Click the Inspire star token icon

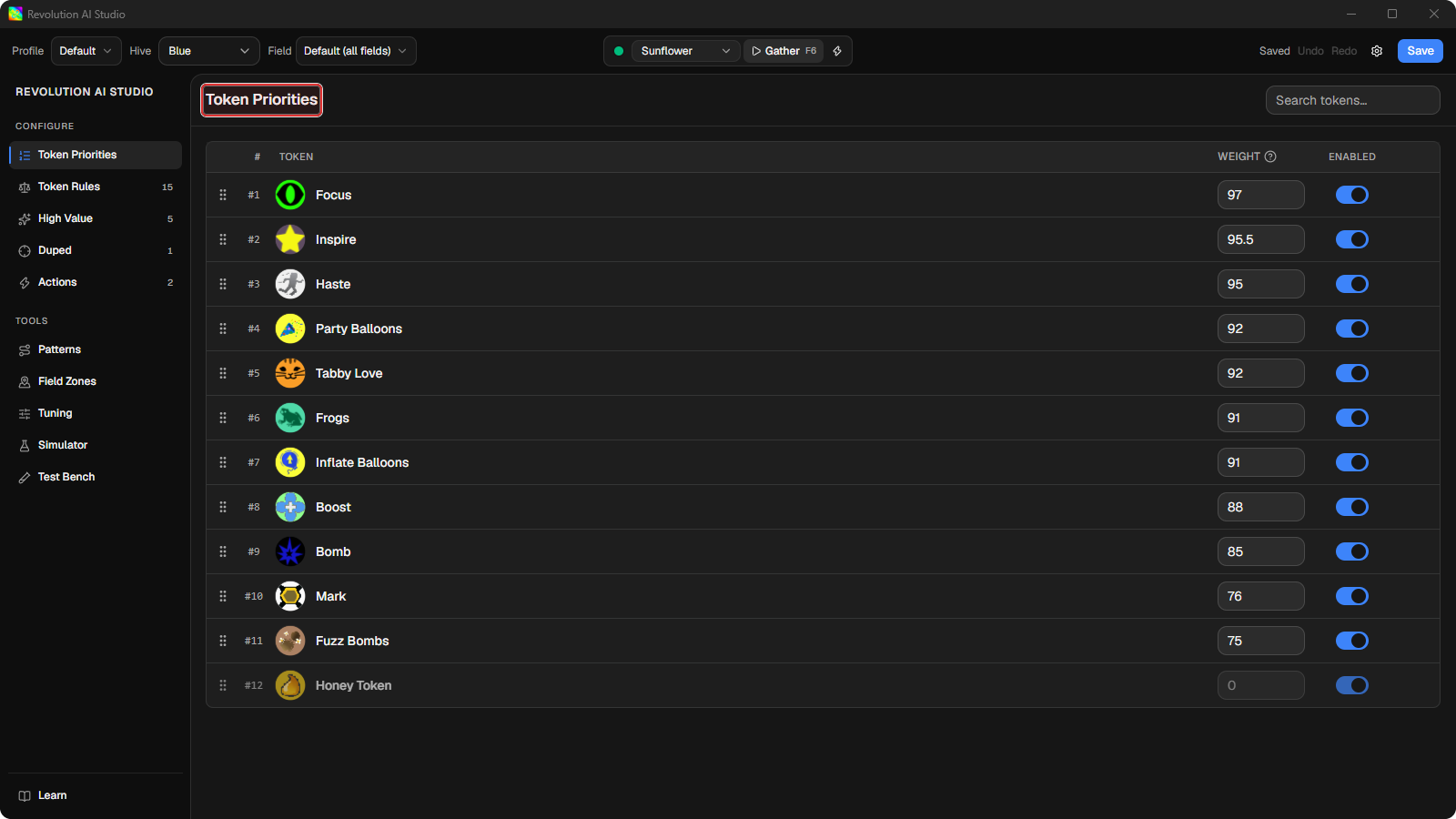coord(290,239)
